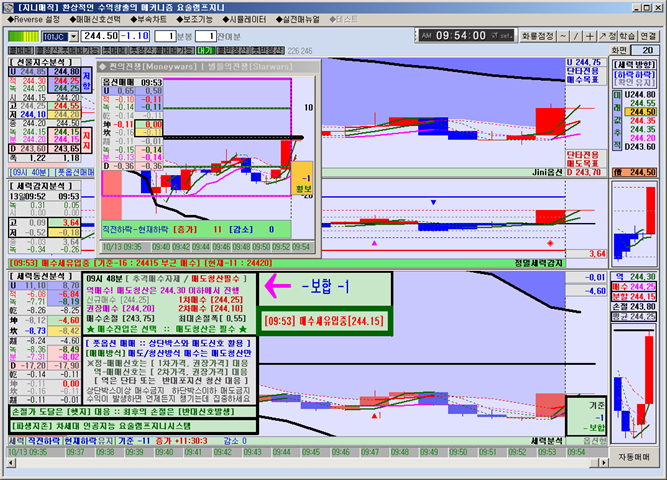667x480 pixels.
Task: Select the plus crosshair tool
Action: pos(590,37)
